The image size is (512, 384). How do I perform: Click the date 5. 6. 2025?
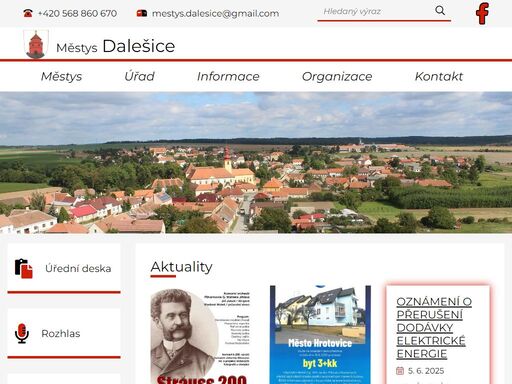(426, 371)
